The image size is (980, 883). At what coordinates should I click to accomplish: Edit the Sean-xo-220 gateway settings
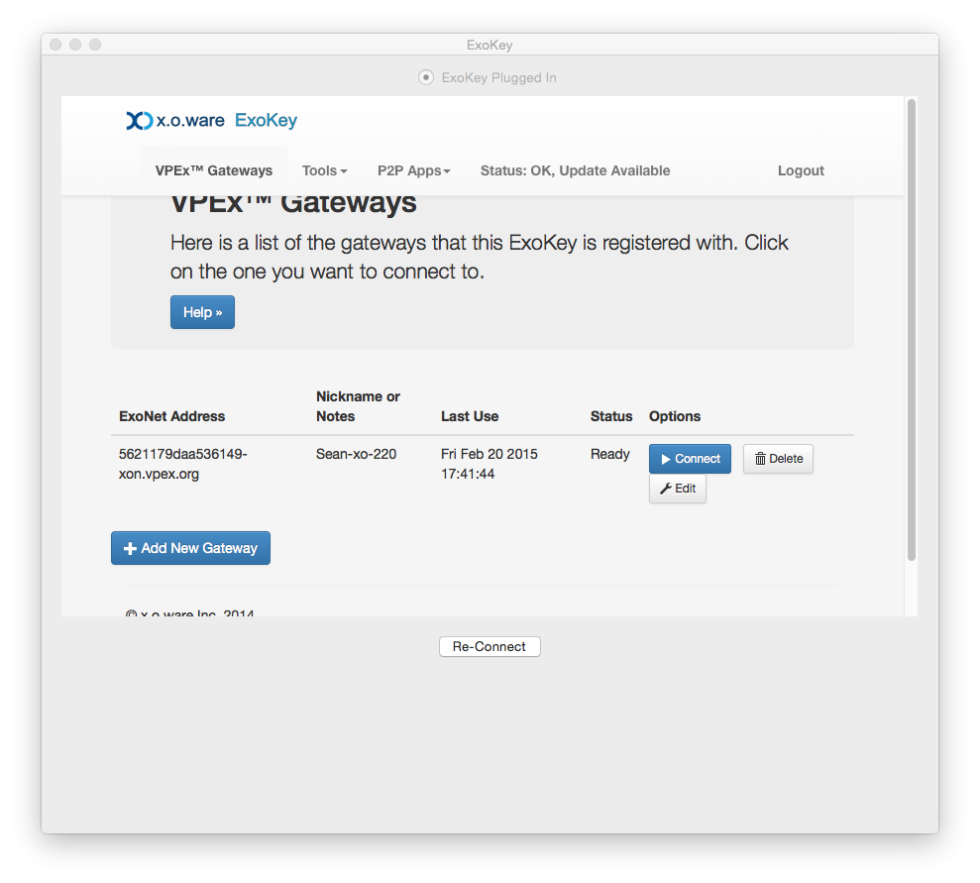[677, 489]
